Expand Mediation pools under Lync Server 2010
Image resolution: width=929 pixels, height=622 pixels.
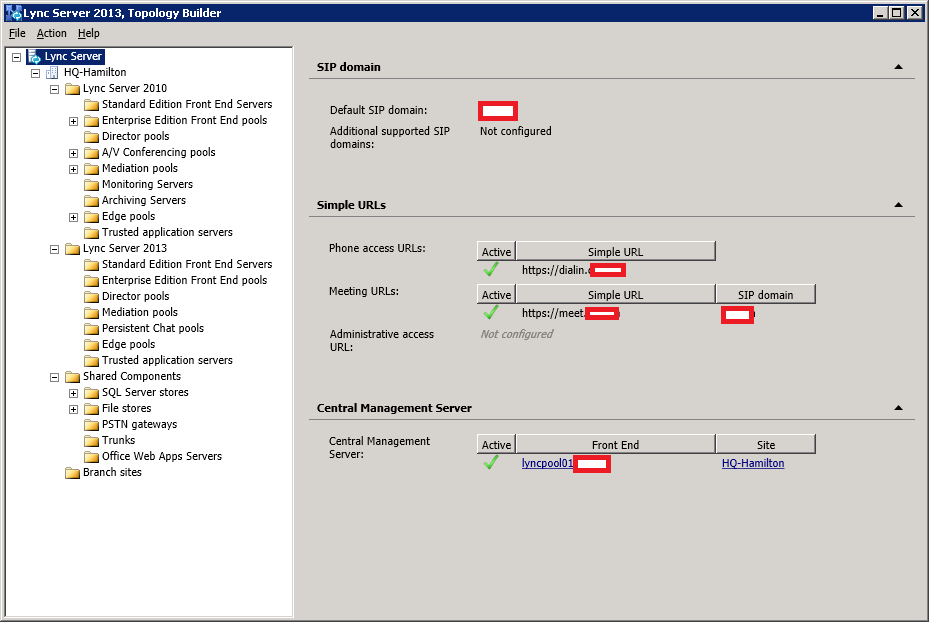(x=73, y=169)
